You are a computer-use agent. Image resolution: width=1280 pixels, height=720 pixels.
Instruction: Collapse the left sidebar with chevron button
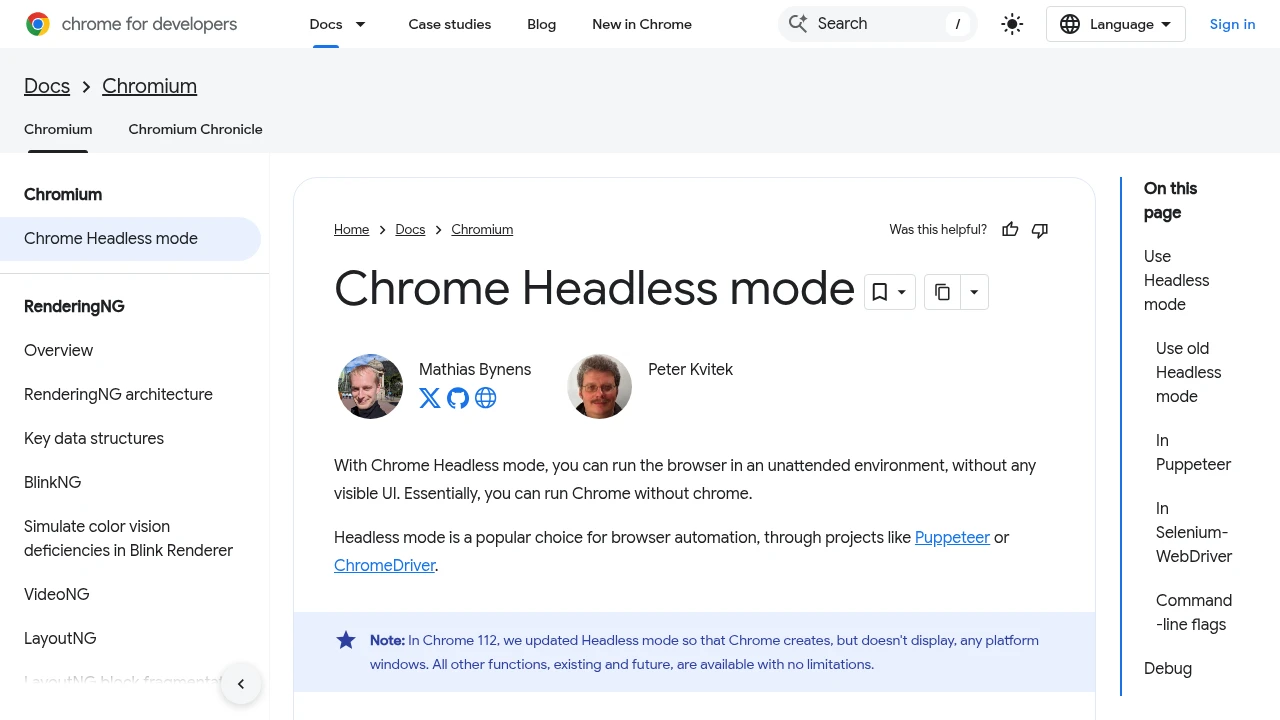pos(241,684)
